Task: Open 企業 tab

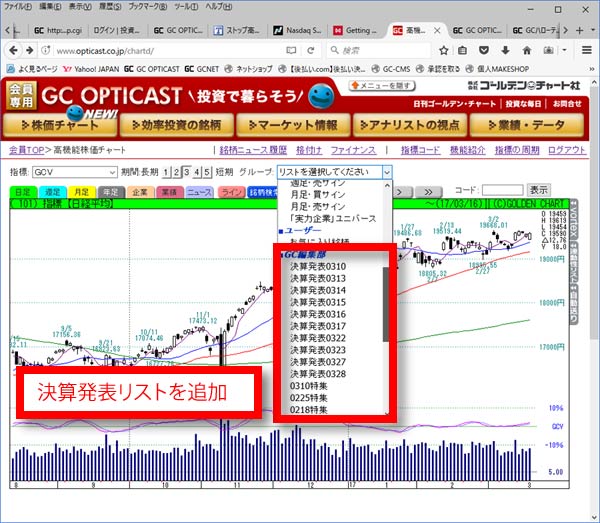Action: point(140,192)
